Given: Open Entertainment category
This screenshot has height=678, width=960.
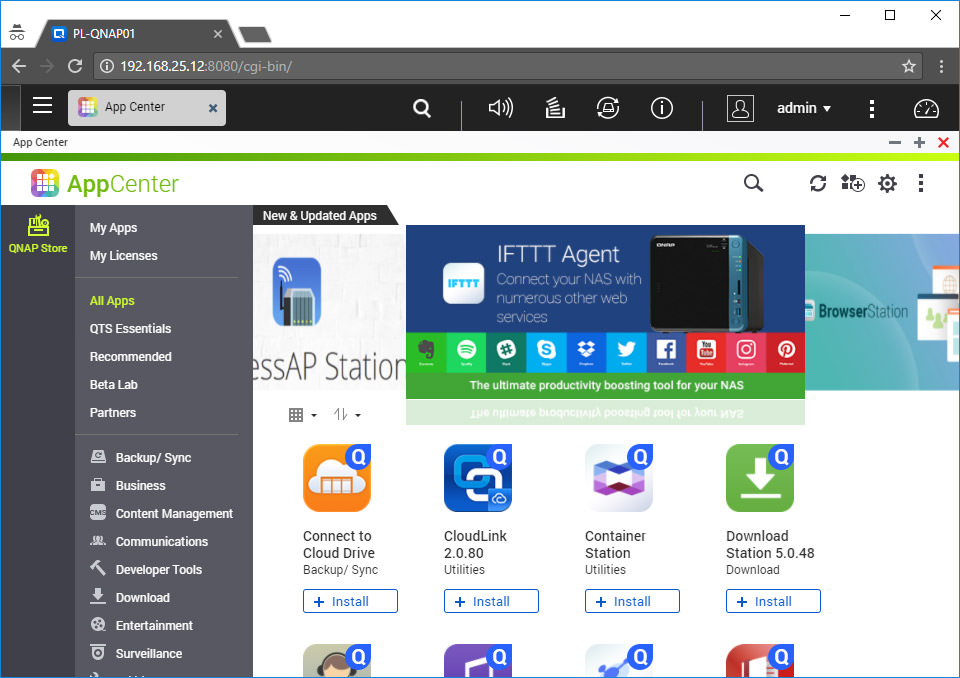Looking at the screenshot, I should 141,625.
